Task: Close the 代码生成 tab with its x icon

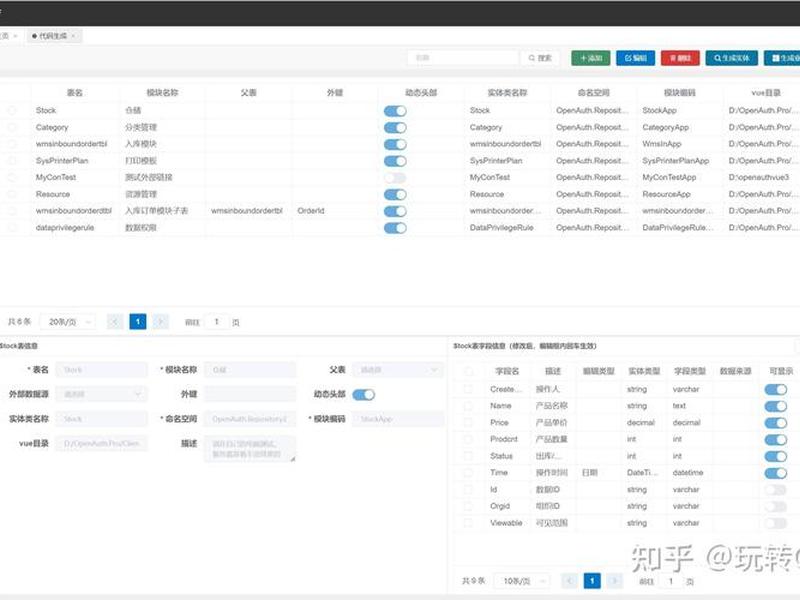Action: tap(73, 36)
